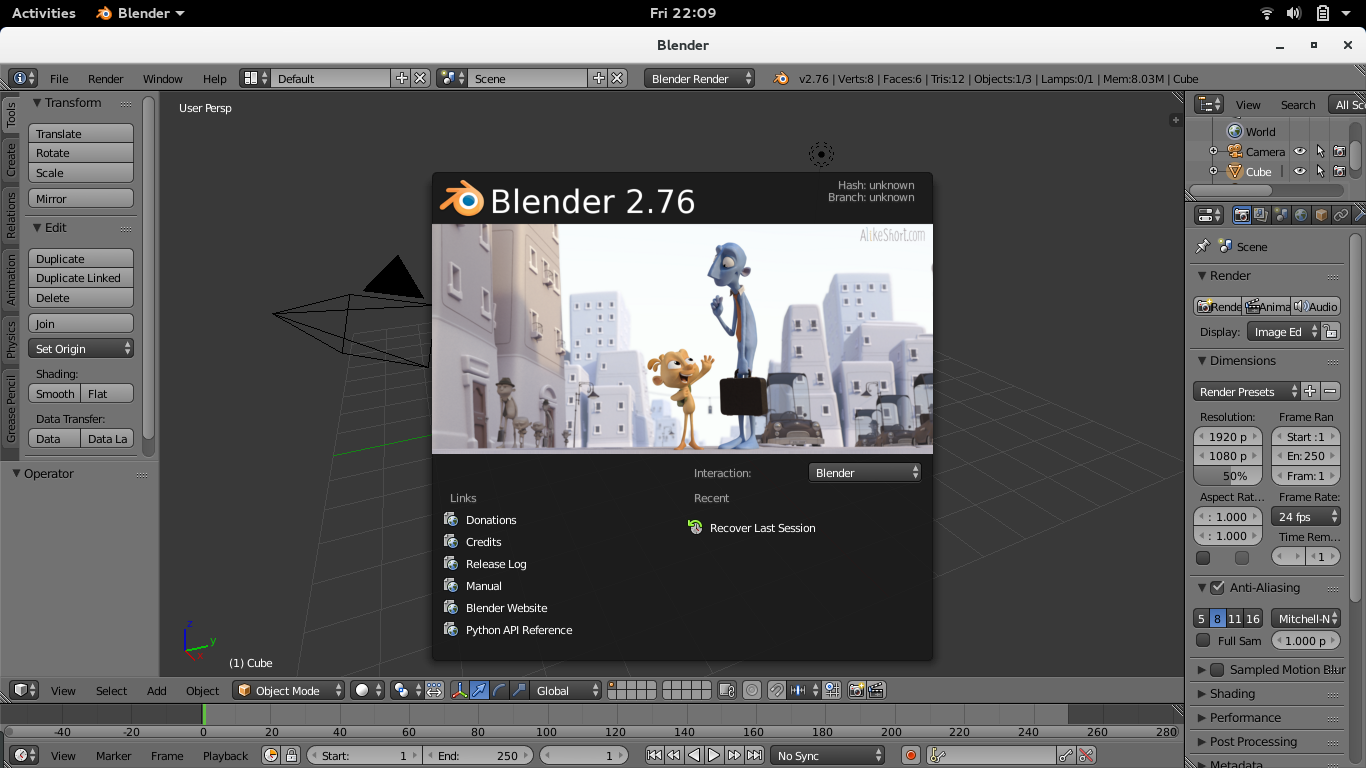Open the Render properties tab icon
The height and width of the screenshot is (768, 1366).
pyautogui.click(x=1242, y=215)
